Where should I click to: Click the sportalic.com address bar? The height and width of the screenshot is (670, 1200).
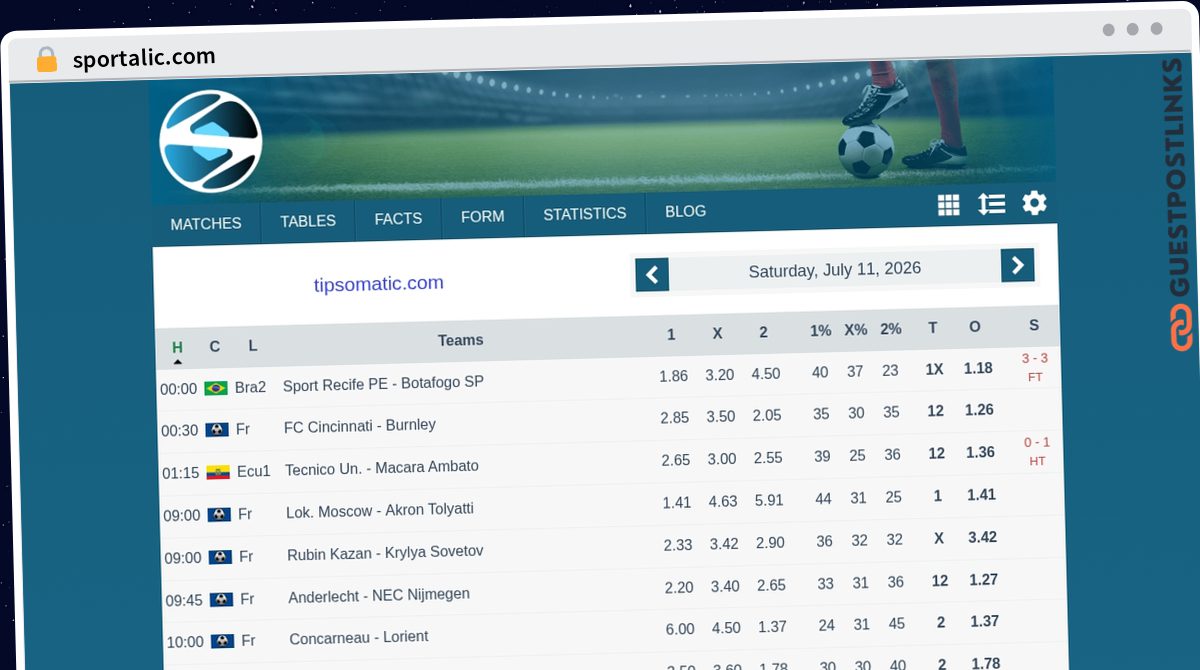pyautogui.click(x=144, y=58)
